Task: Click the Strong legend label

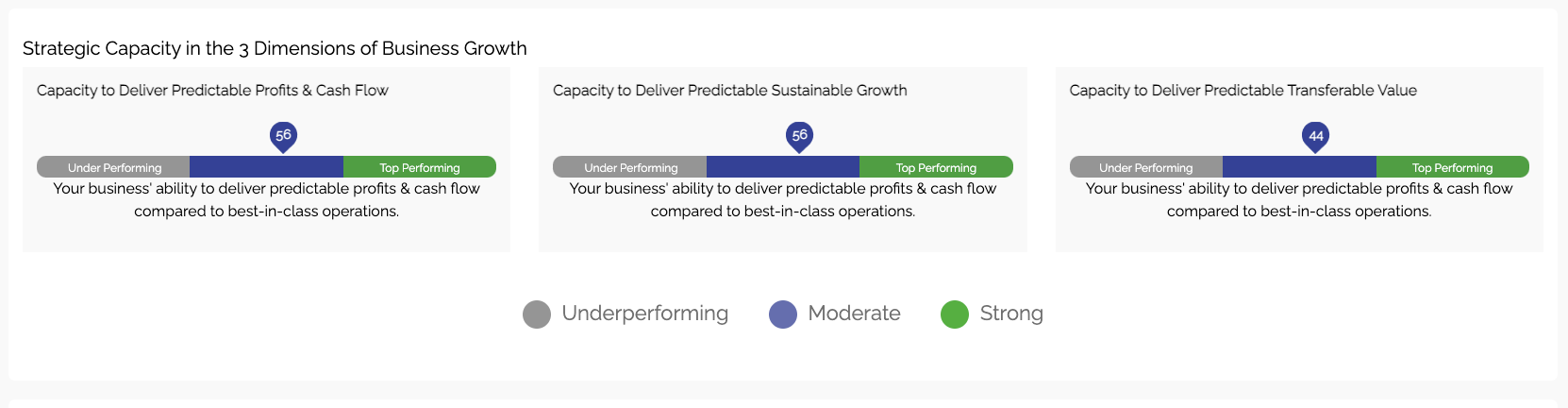Action: (x=1011, y=314)
